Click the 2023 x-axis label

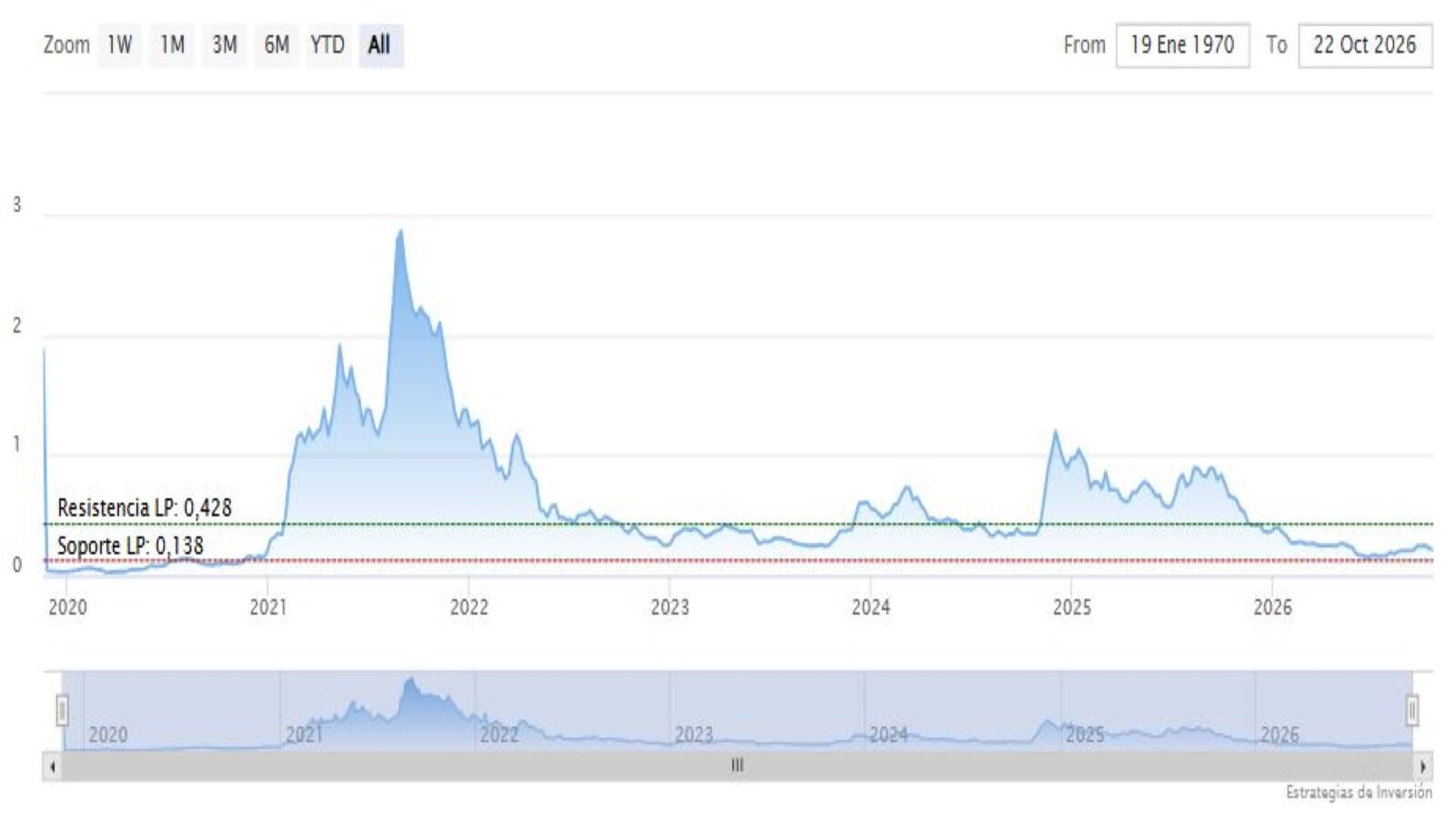pyautogui.click(x=670, y=607)
